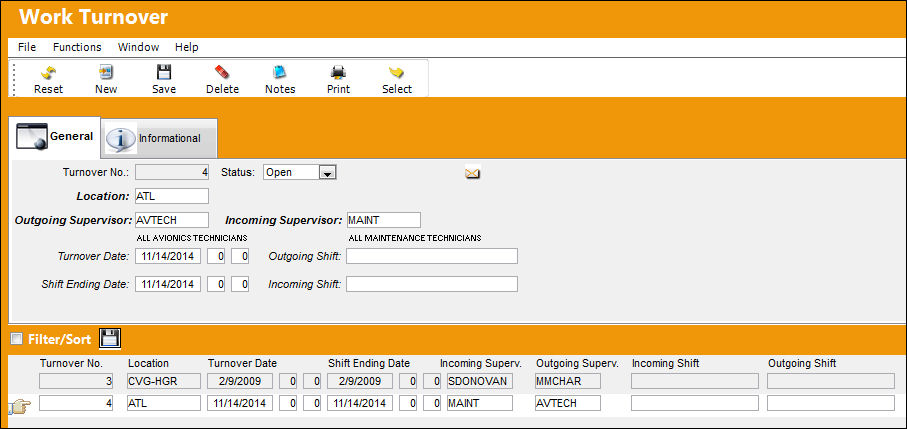Click the Location column header

coord(148,364)
